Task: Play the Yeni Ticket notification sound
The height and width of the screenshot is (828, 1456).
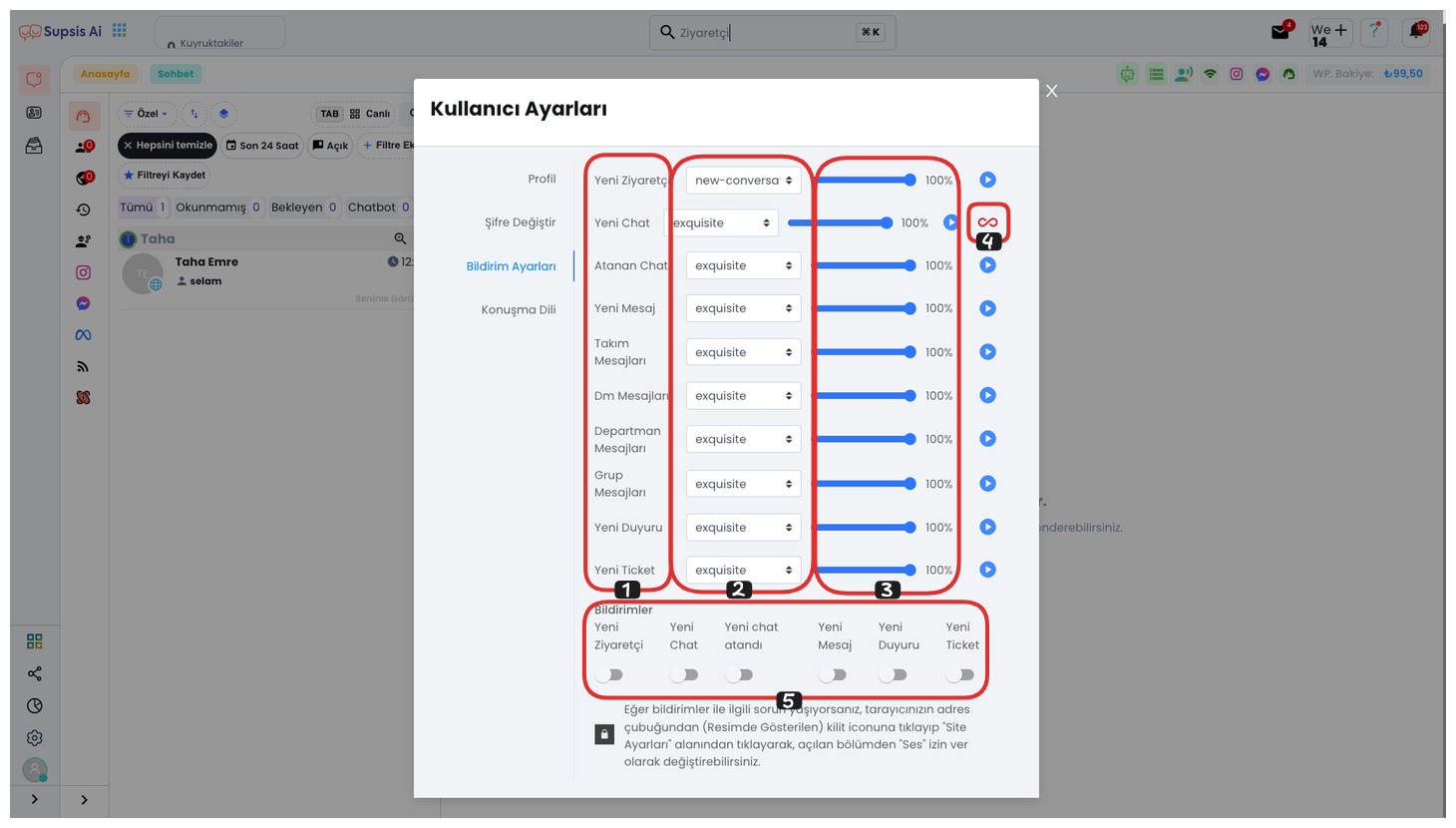Action: [x=987, y=570]
